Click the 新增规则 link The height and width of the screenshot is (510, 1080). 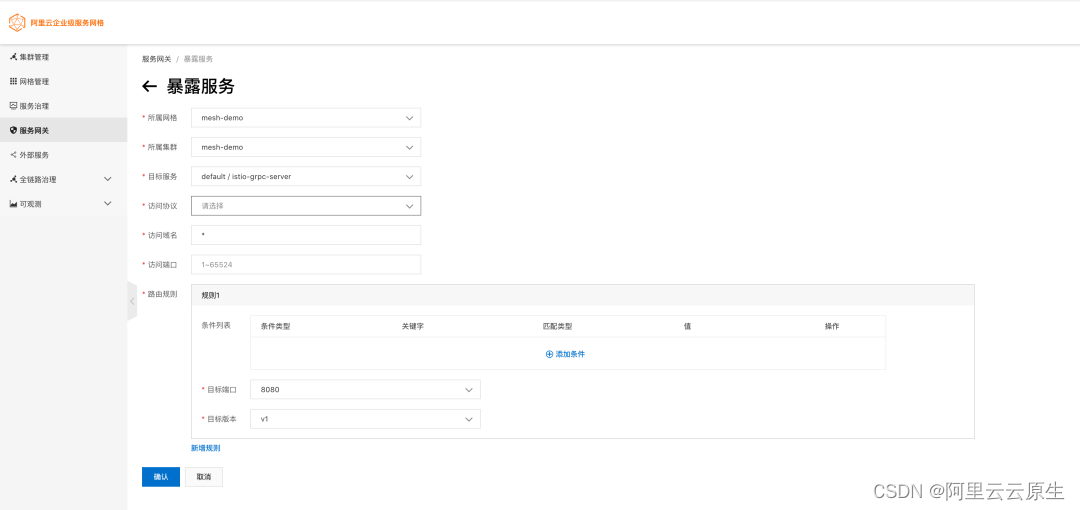[205, 448]
